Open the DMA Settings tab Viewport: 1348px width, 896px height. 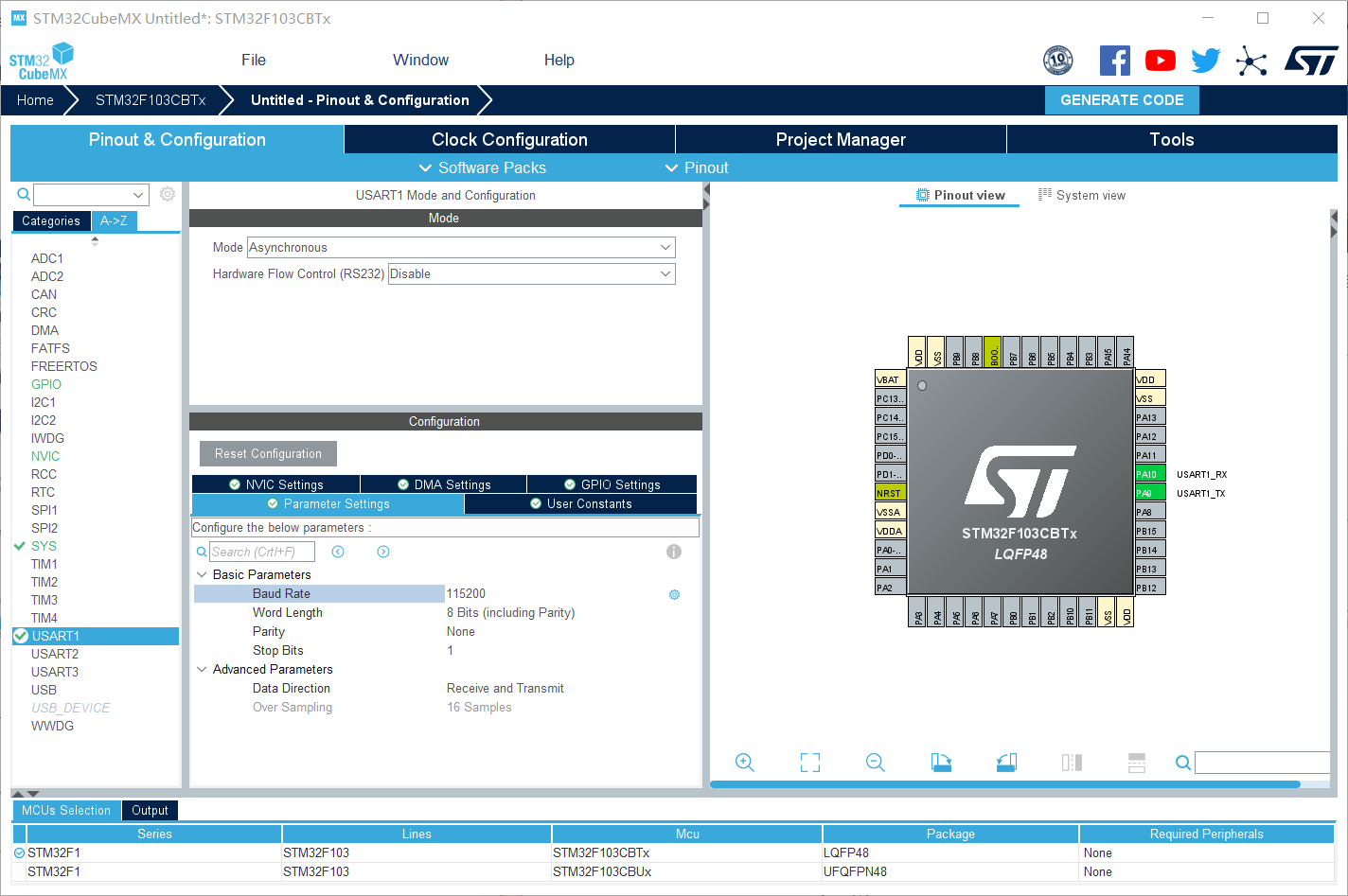444,484
